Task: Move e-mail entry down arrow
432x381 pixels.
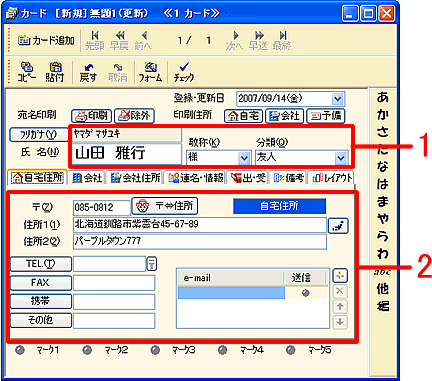Action: (340, 322)
